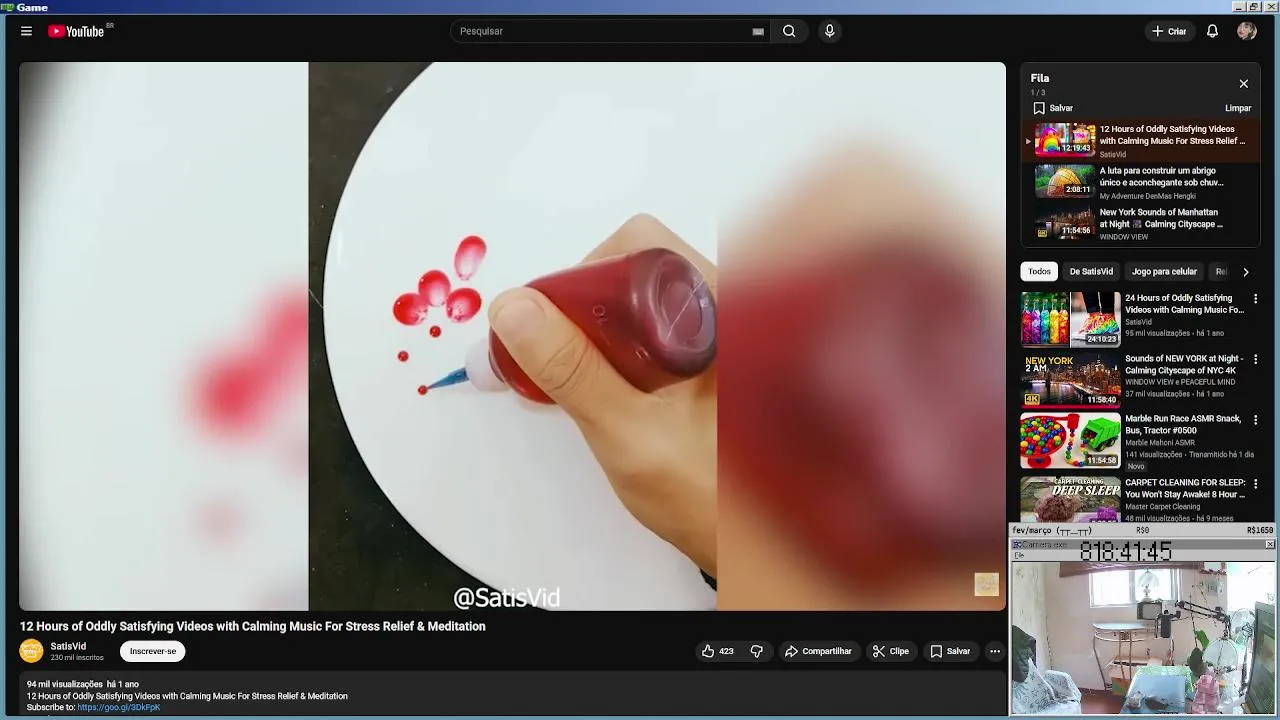Open the SatisVid channel name link
The image size is (1280, 720).
(x=68, y=646)
